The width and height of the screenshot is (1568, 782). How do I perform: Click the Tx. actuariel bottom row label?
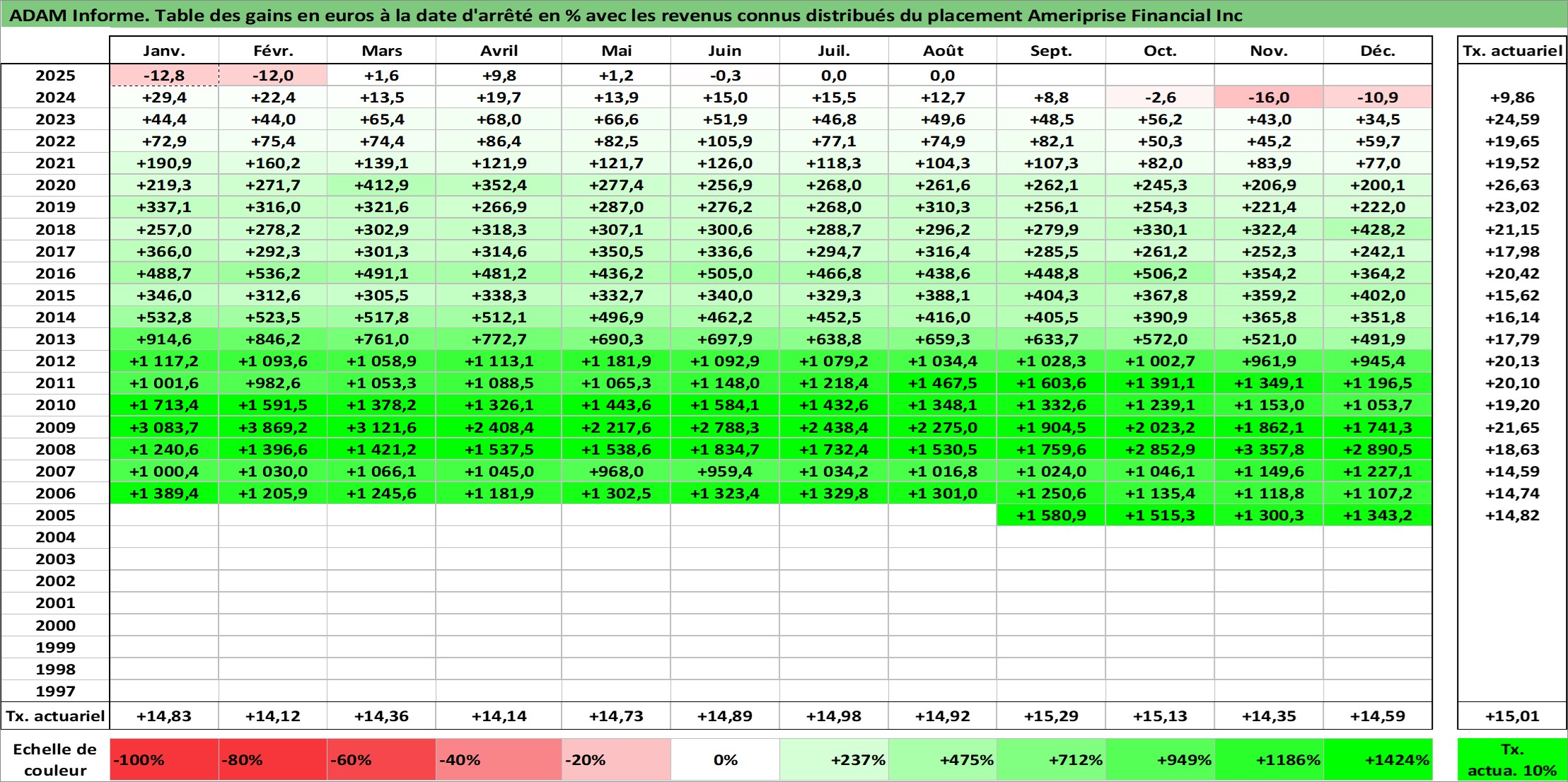pos(55,716)
